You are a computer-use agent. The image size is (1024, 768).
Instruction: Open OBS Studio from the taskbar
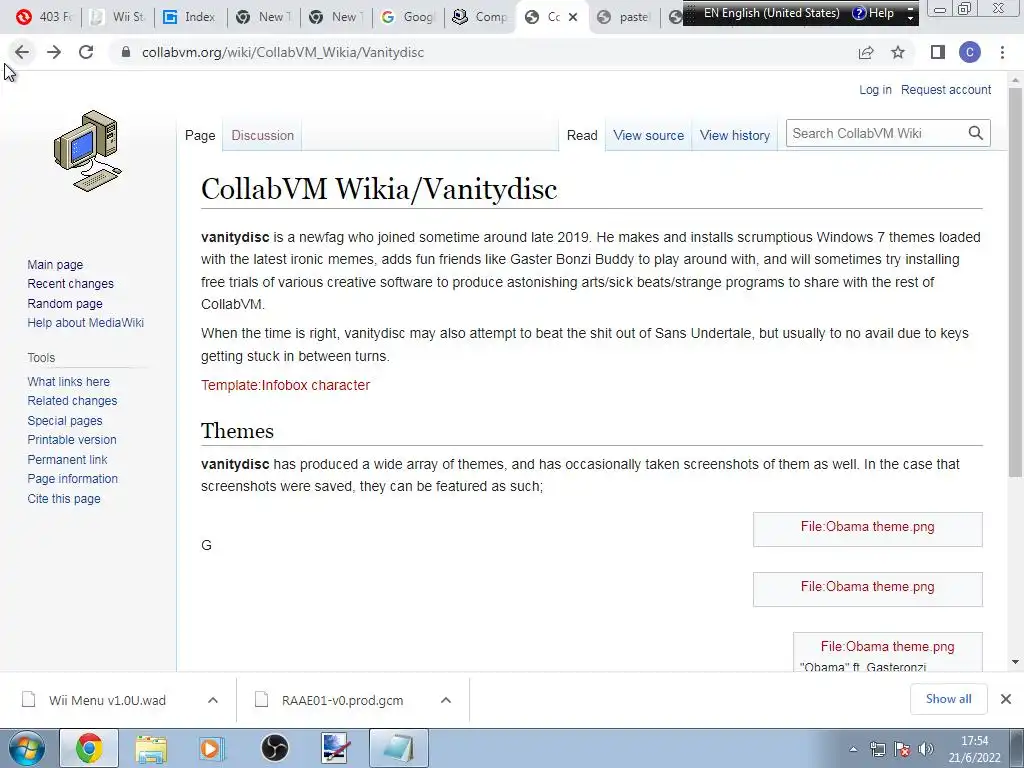[x=274, y=748]
